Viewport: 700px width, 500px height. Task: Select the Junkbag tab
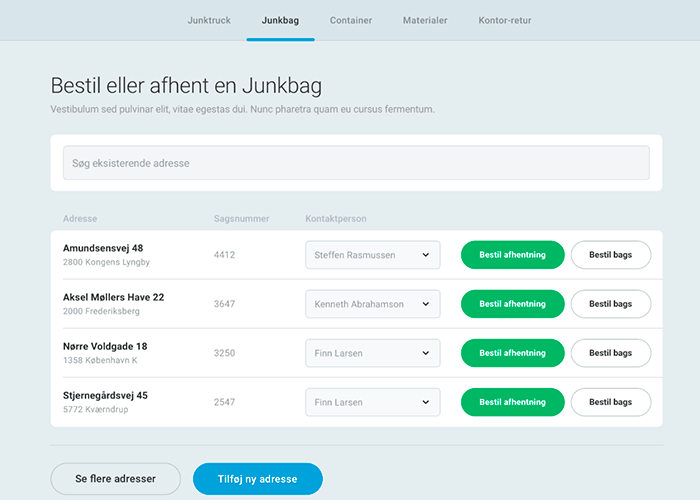click(x=280, y=20)
